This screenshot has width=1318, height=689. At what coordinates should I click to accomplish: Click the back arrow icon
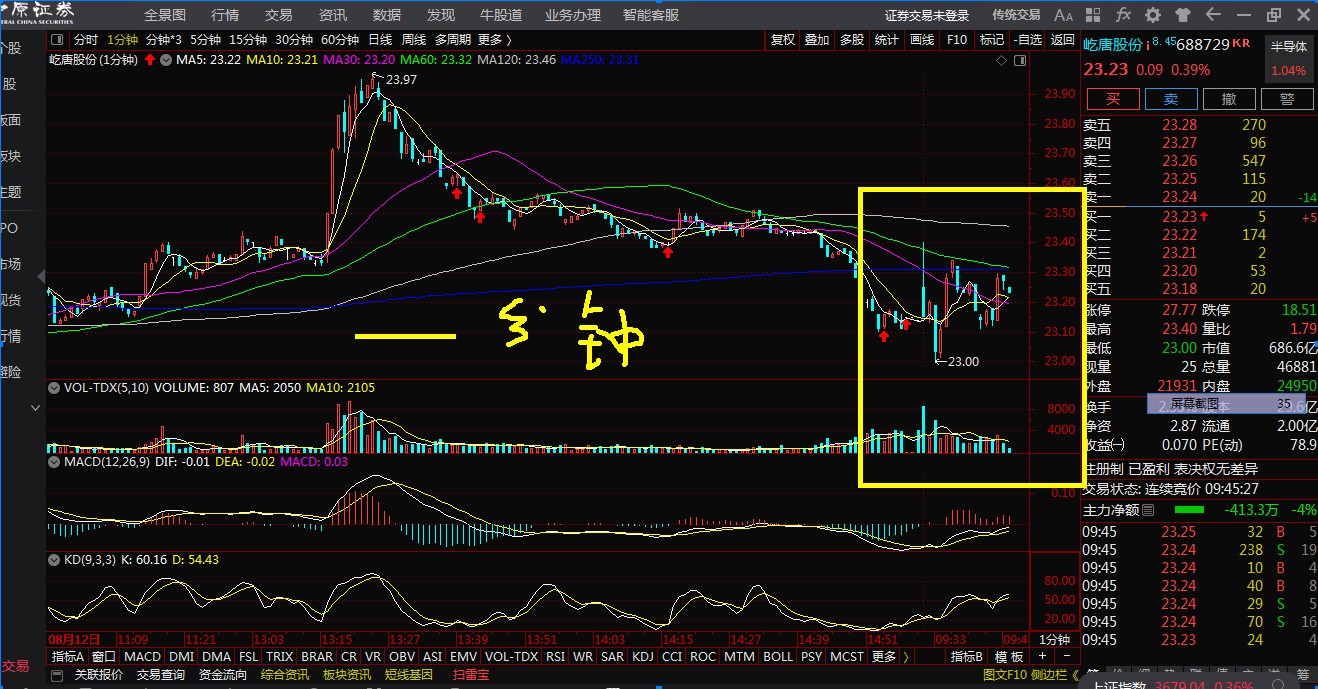coord(1214,15)
